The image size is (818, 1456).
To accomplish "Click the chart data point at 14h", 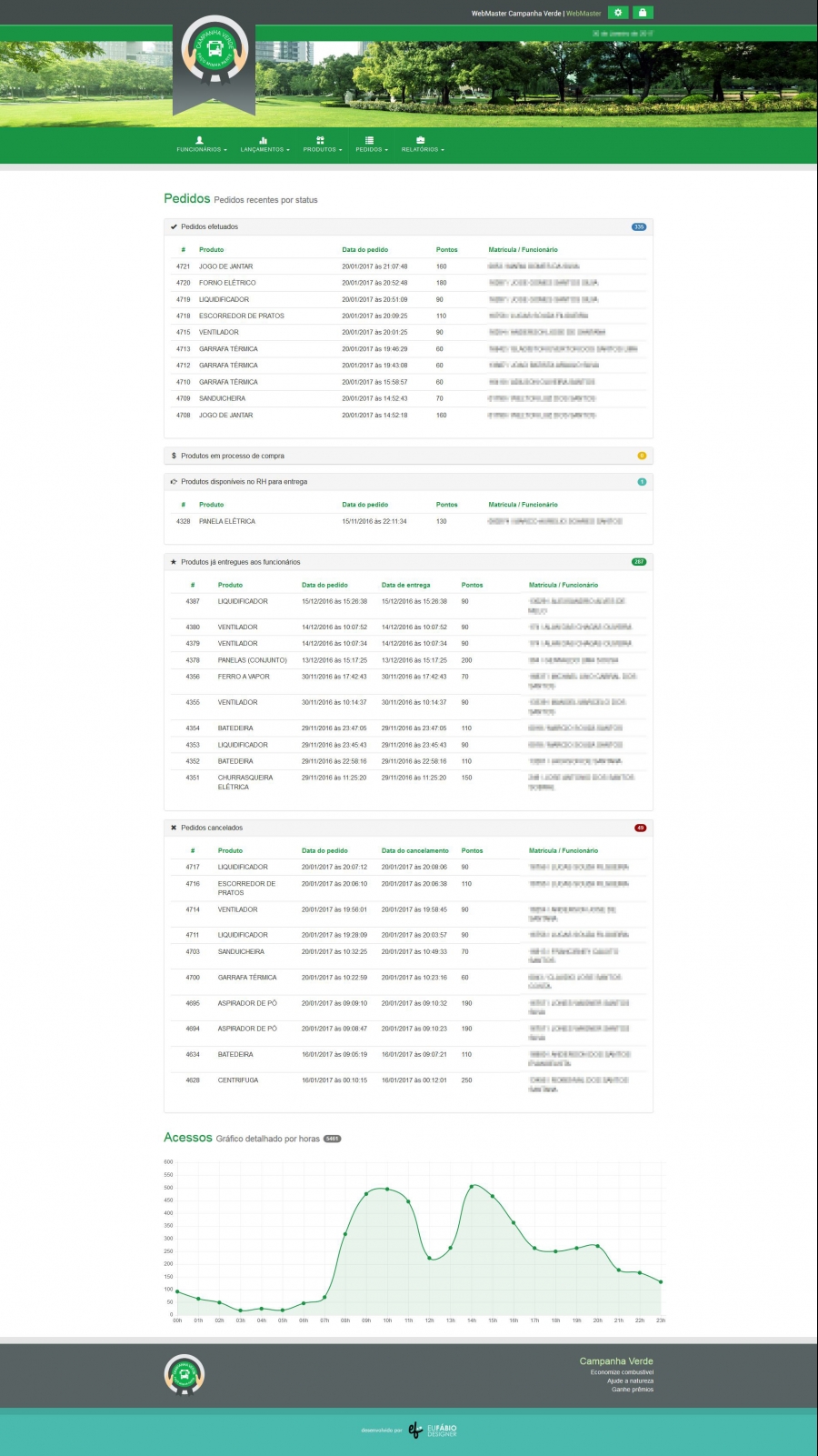I will click(472, 1186).
